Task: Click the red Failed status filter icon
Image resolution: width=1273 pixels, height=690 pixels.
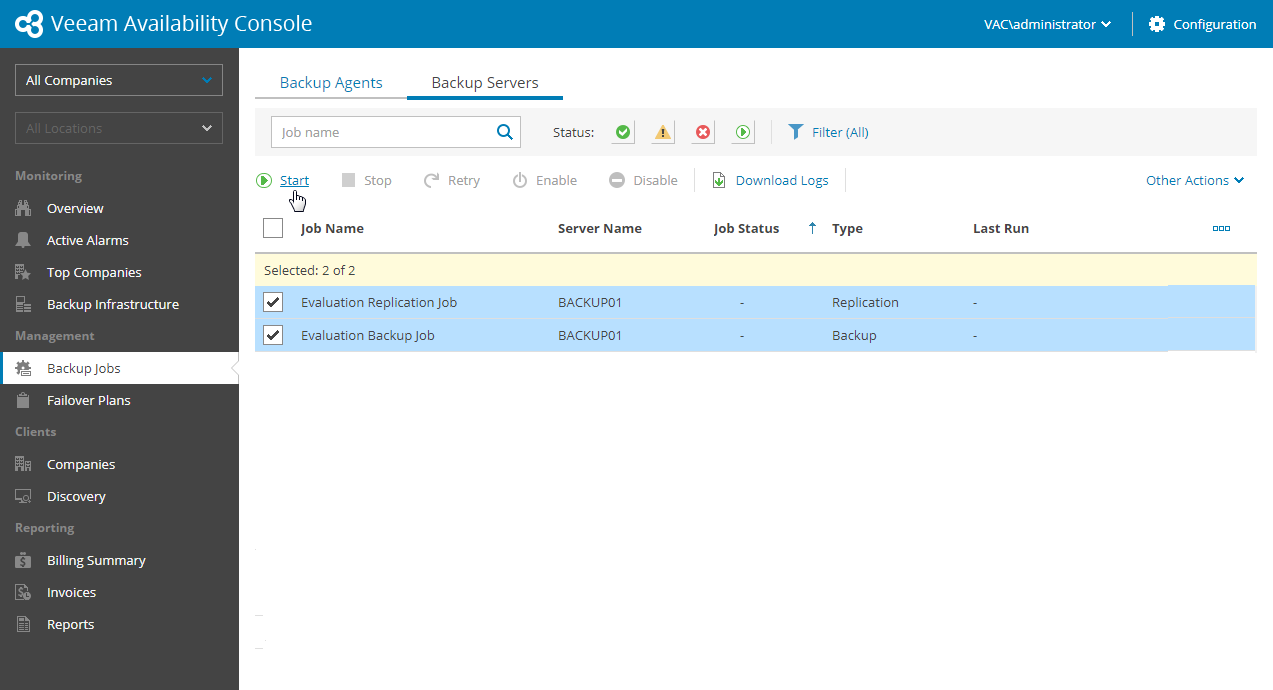Action: (703, 132)
